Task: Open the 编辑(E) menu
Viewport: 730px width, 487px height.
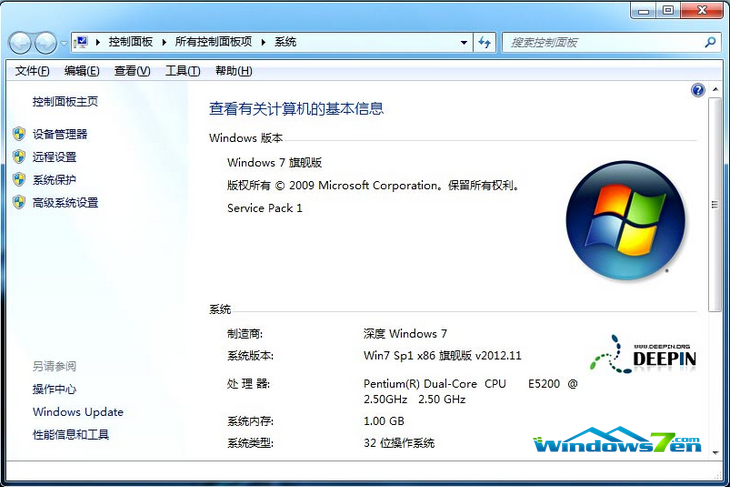Action: click(x=82, y=71)
